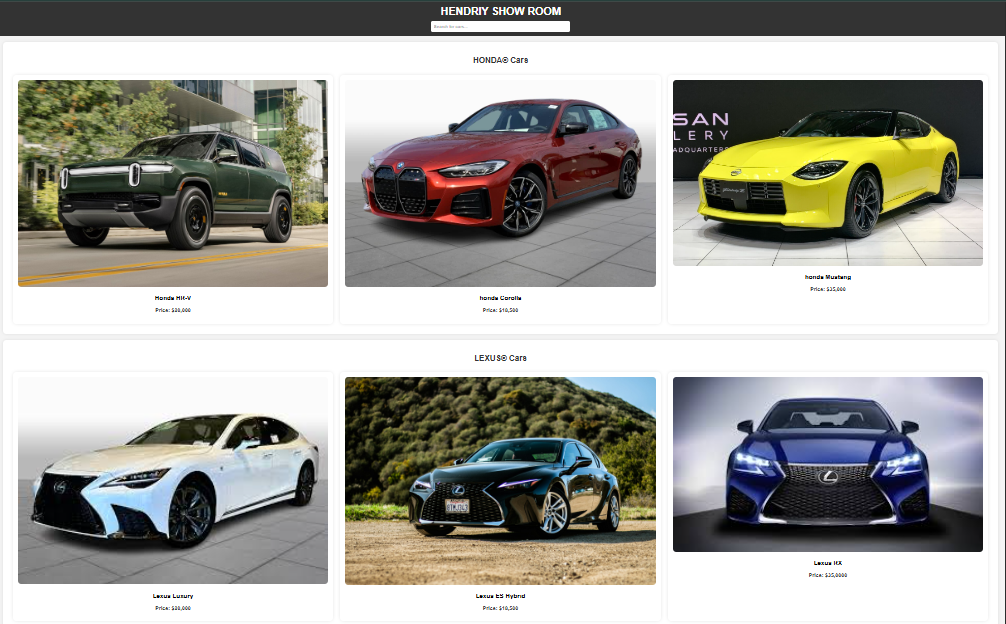
Task: Click the Lexus RX car name
Action: 827,563
